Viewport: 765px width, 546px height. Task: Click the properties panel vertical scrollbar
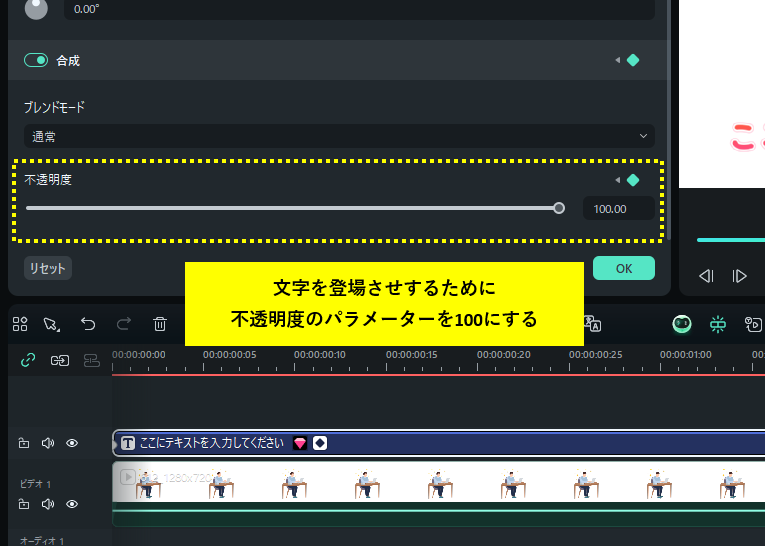click(669, 120)
